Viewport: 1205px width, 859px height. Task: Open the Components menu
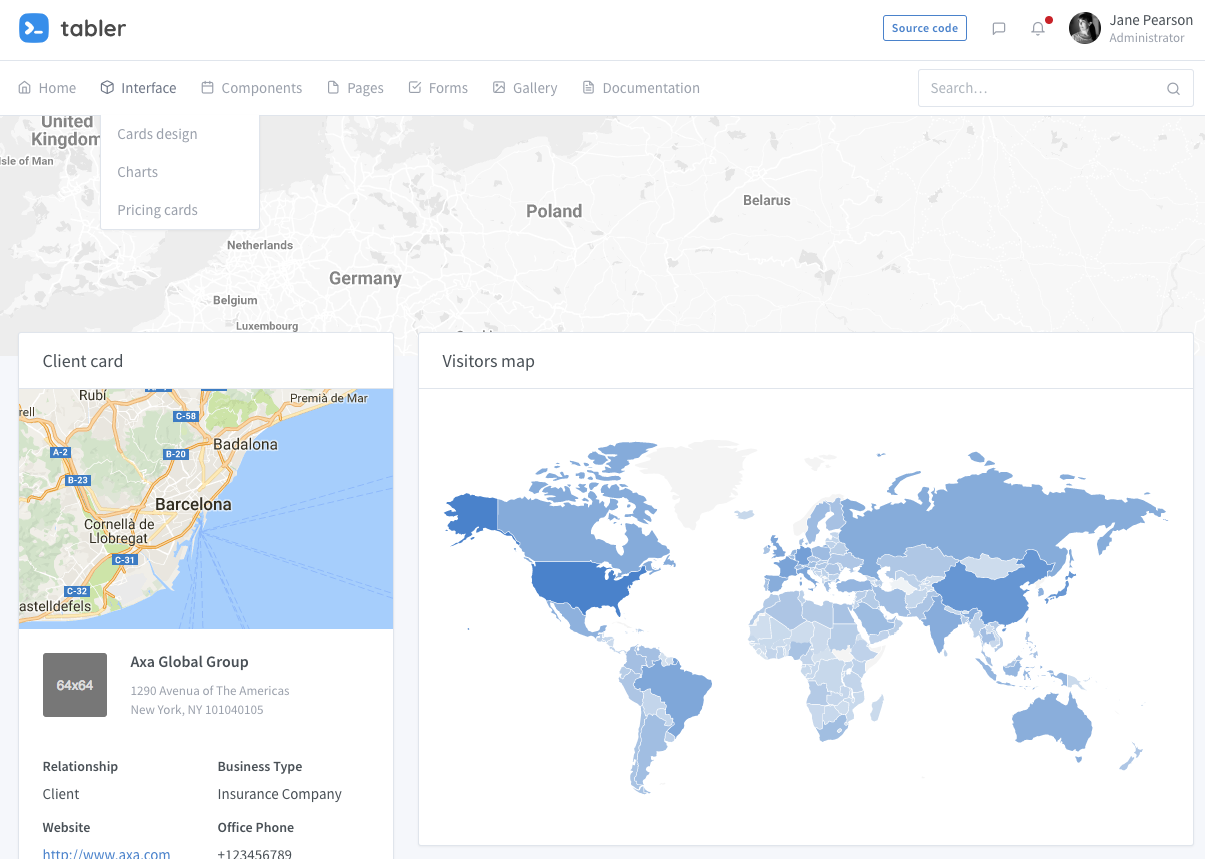pos(252,88)
